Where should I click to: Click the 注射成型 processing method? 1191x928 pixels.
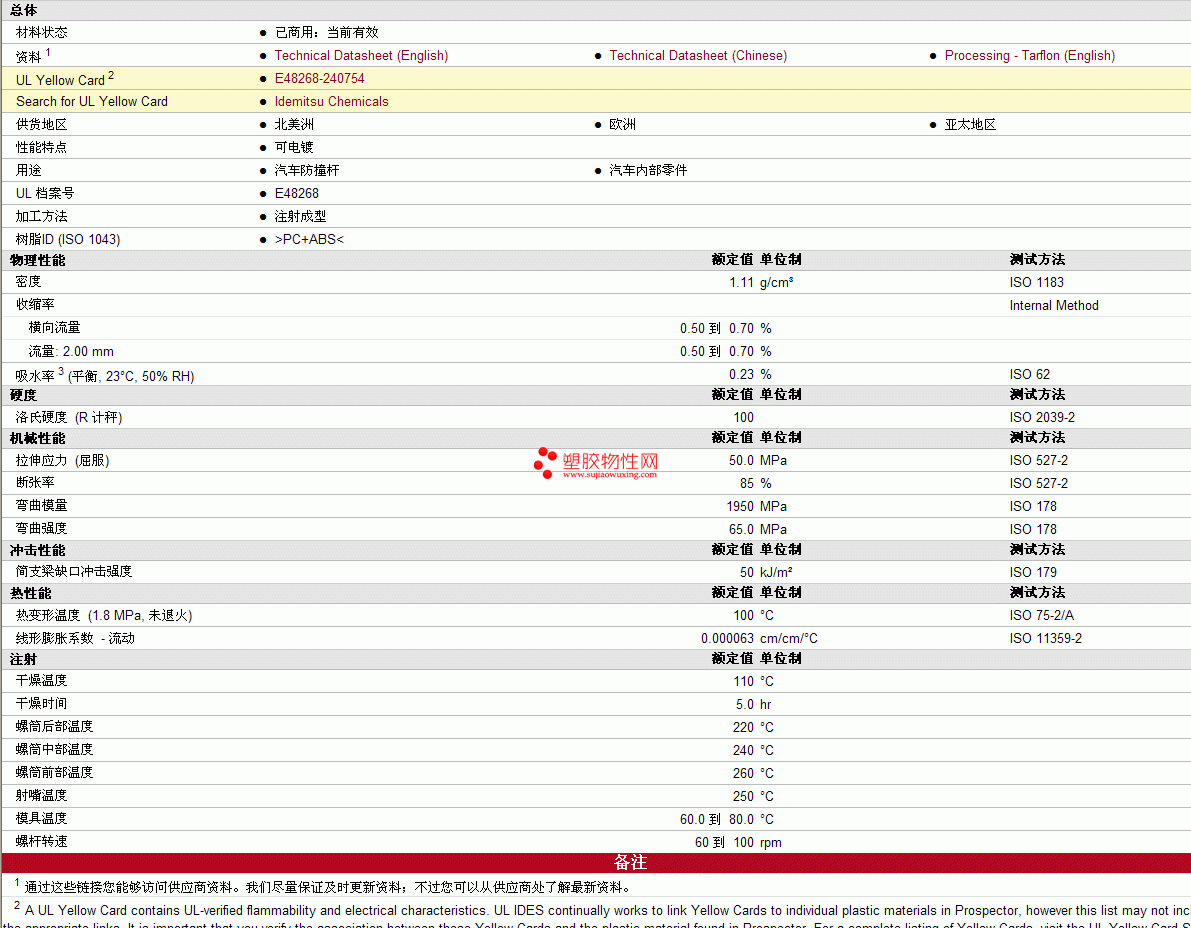click(x=300, y=216)
